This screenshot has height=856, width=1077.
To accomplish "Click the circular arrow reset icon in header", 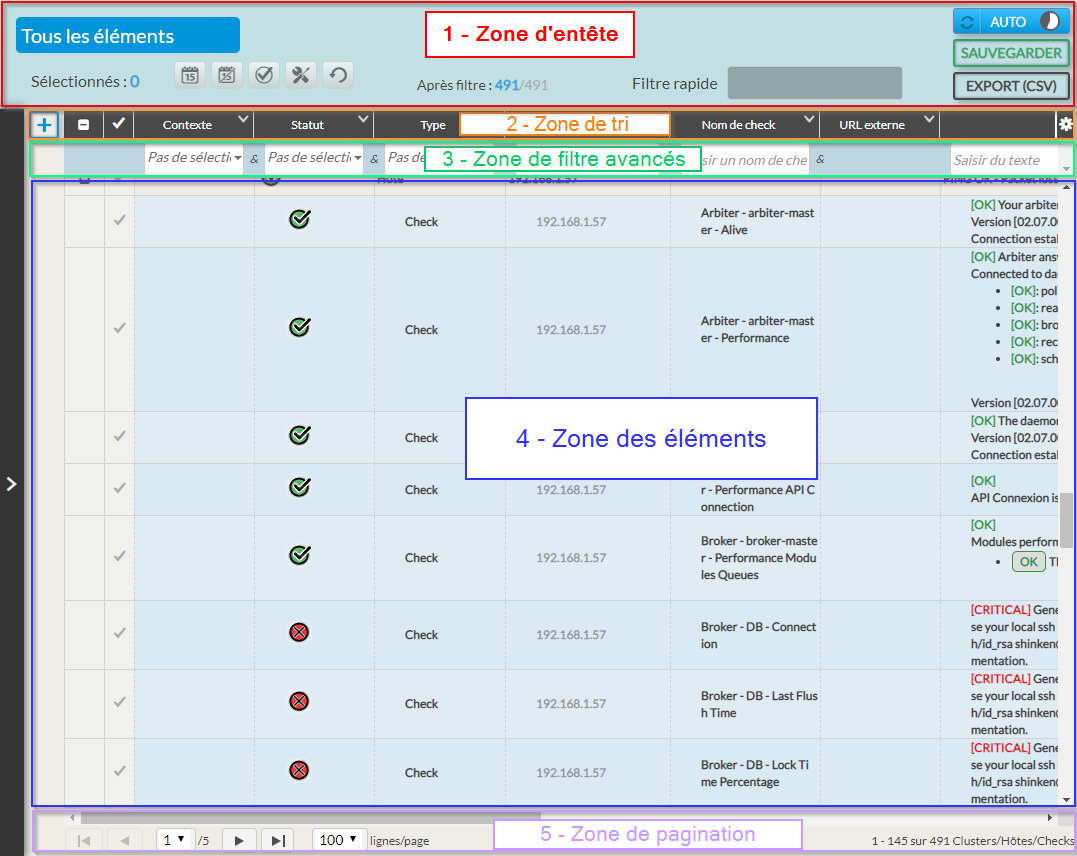I will (x=338, y=75).
